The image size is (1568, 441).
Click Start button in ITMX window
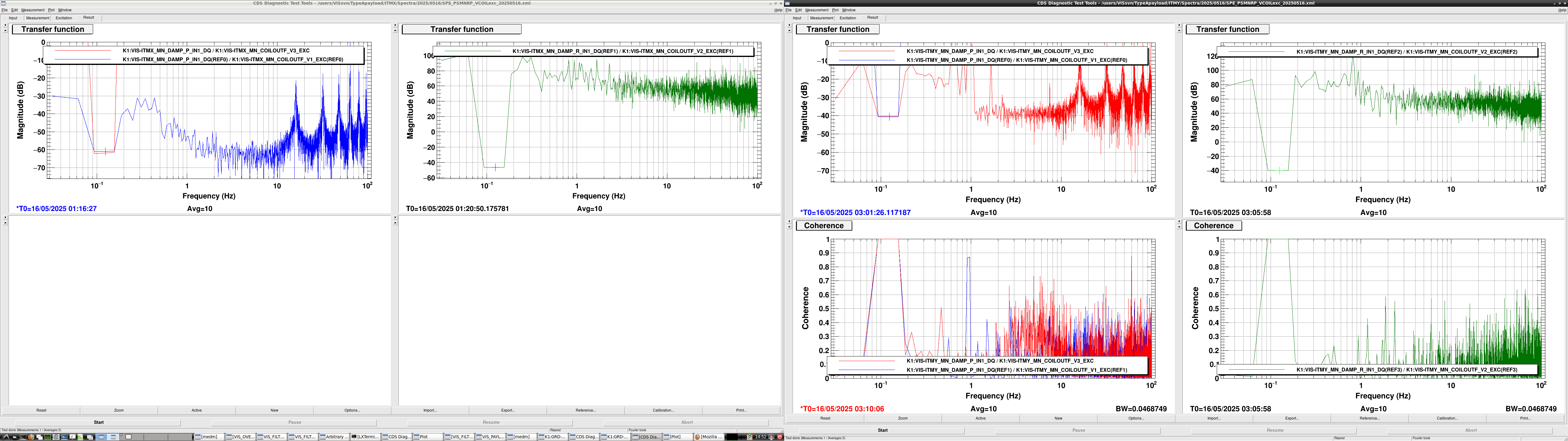[x=99, y=422]
